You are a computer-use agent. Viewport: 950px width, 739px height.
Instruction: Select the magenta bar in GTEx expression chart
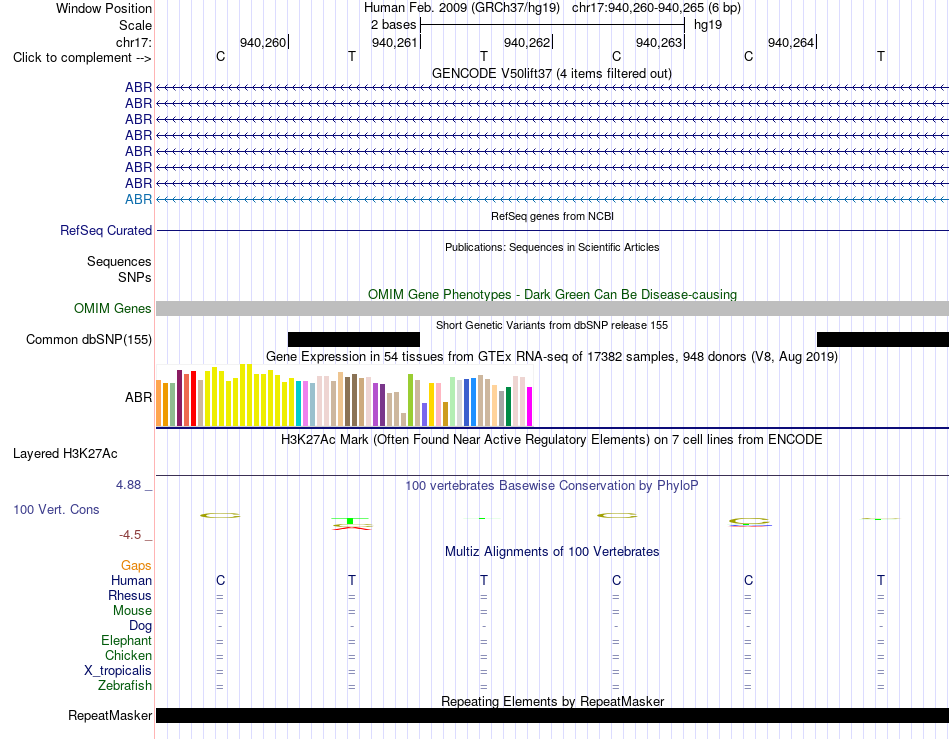530,406
